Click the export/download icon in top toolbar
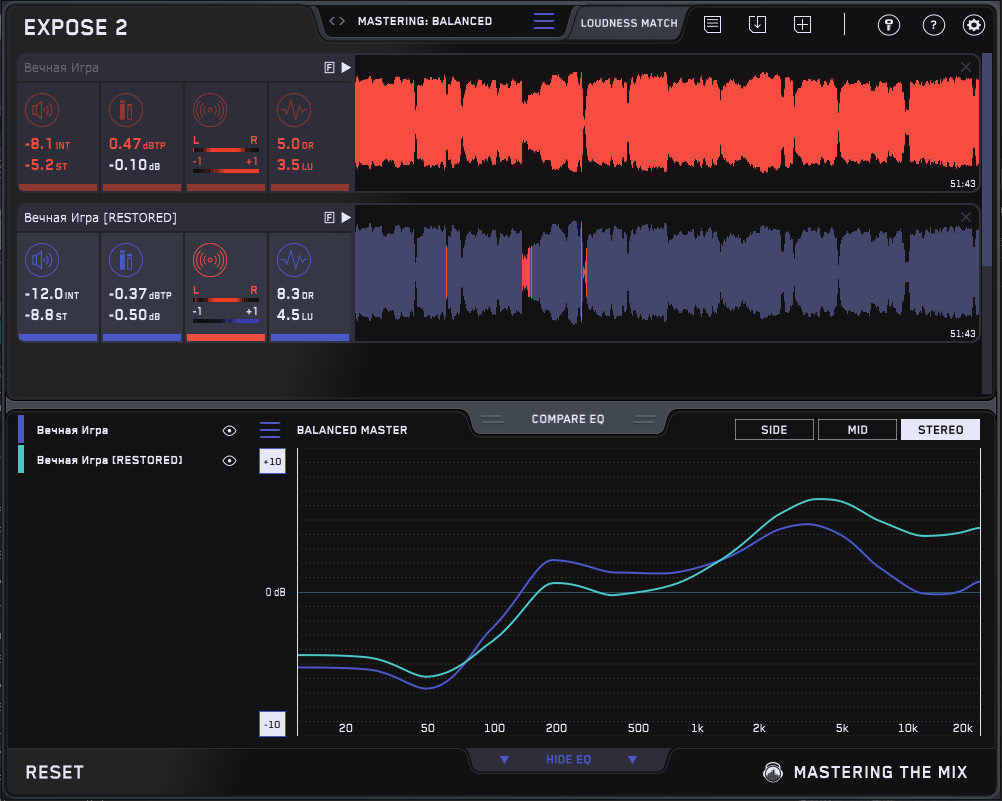This screenshot has width=1002, height=801. 757,25
